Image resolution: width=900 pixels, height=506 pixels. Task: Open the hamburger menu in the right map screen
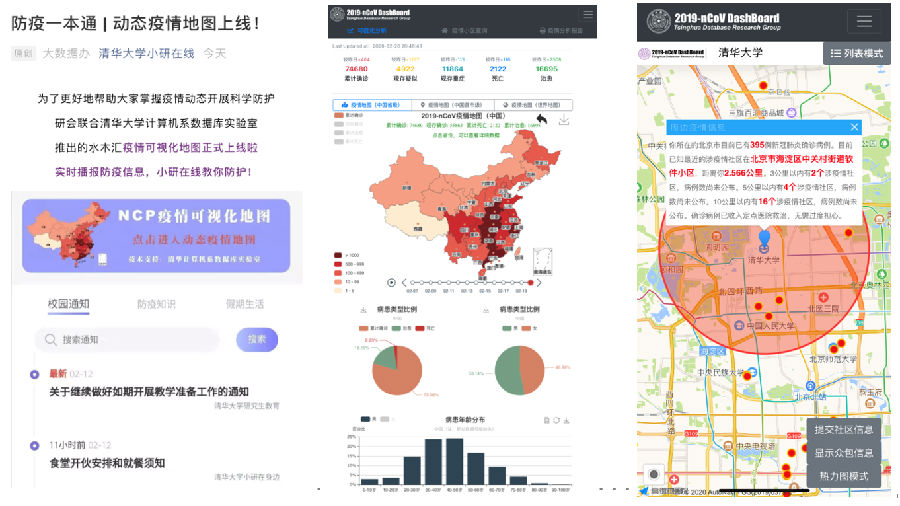pyautogui.click(x=864, y=22)
